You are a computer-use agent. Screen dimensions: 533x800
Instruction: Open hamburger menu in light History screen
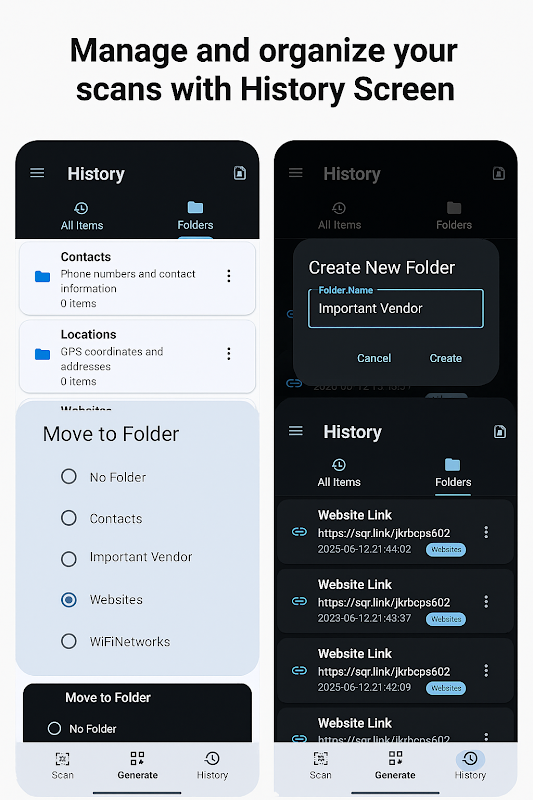tap(37, 173)
